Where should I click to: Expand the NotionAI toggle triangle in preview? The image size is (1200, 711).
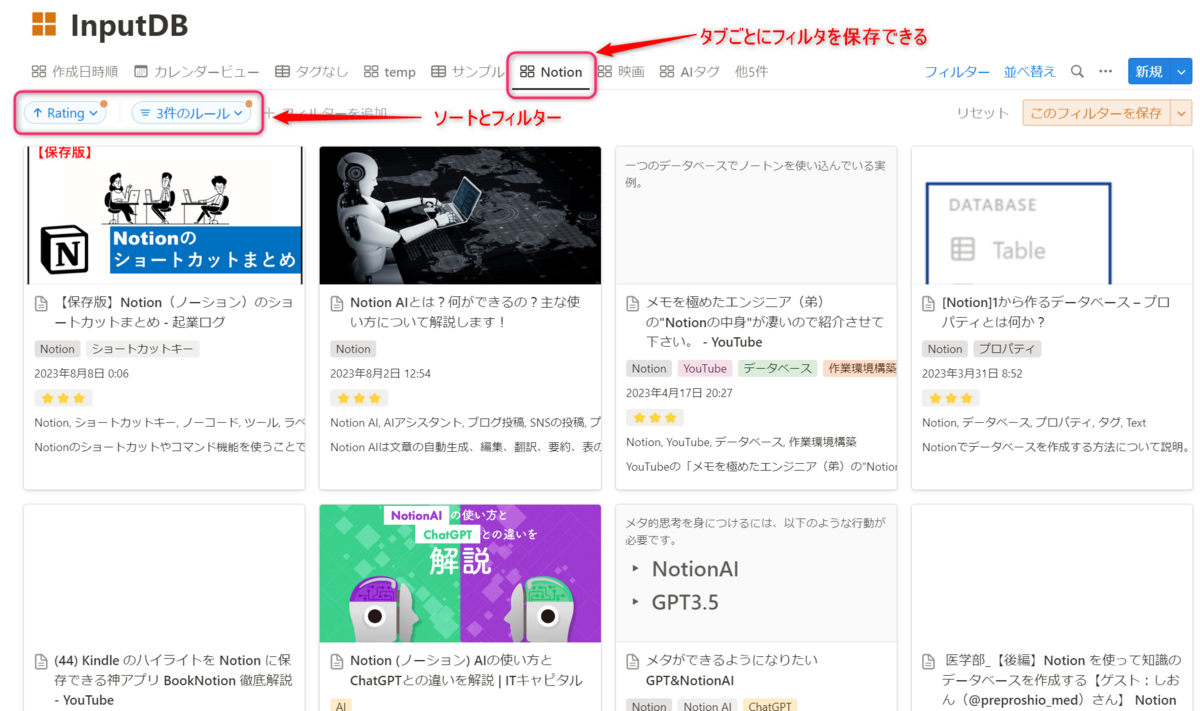[x=635, y=570]
